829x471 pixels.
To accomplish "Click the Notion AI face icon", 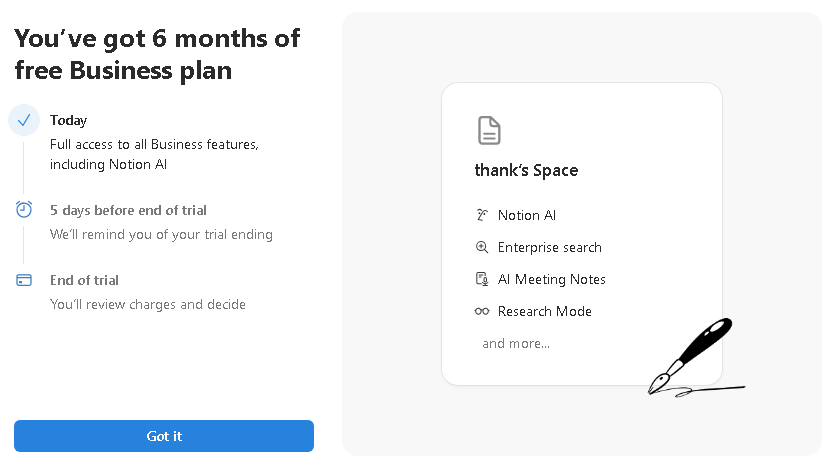I will click(x=482, y=215).
